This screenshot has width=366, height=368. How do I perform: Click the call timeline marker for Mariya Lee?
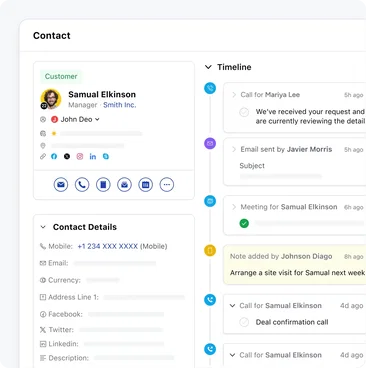tap(210, 88)
